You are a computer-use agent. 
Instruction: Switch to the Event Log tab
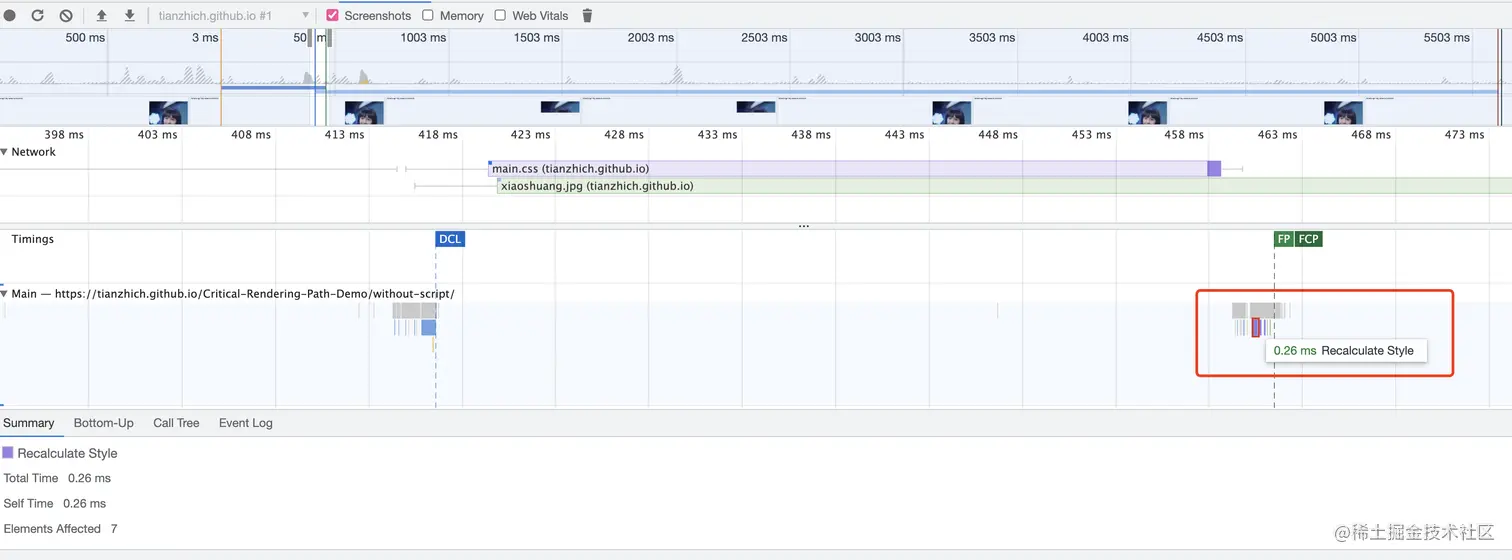[246, 423]
